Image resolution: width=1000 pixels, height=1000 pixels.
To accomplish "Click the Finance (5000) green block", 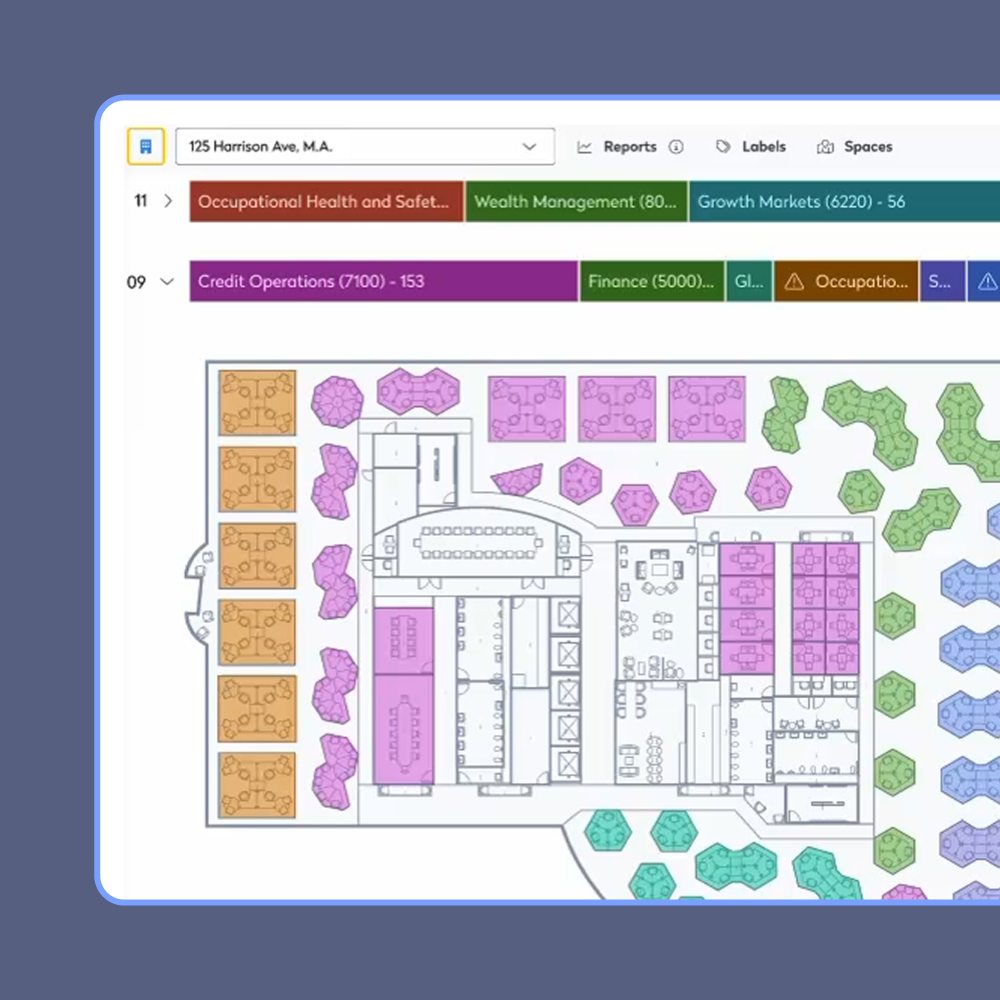I will coord(652,282).
